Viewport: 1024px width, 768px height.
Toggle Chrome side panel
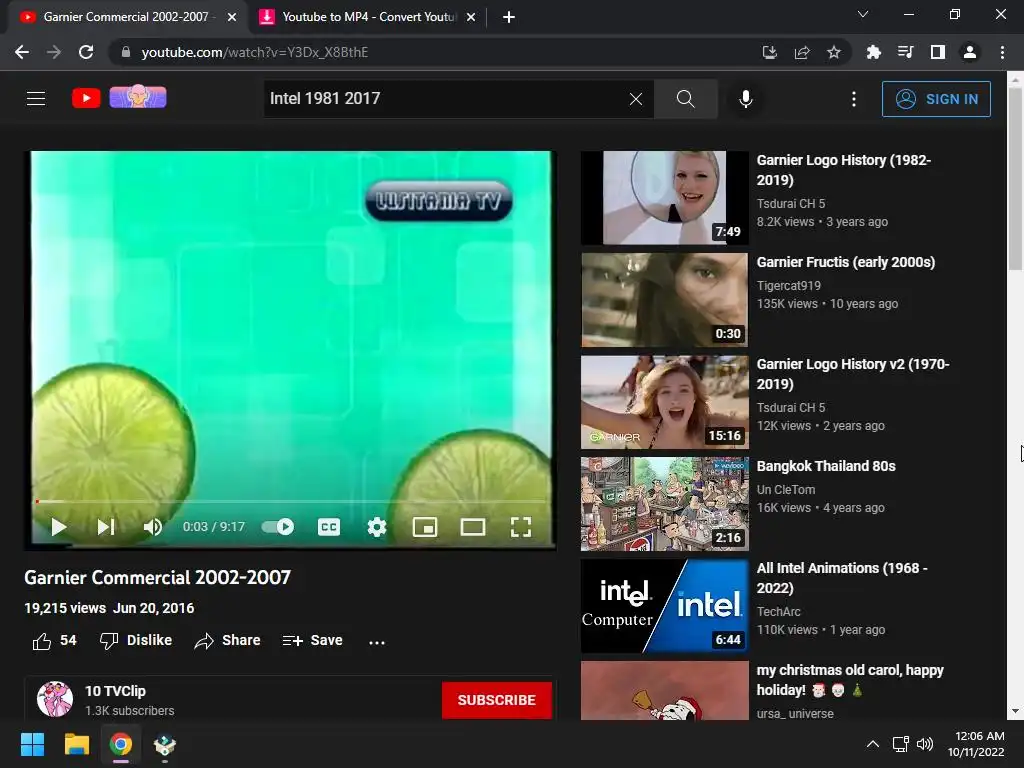[937, 52]
